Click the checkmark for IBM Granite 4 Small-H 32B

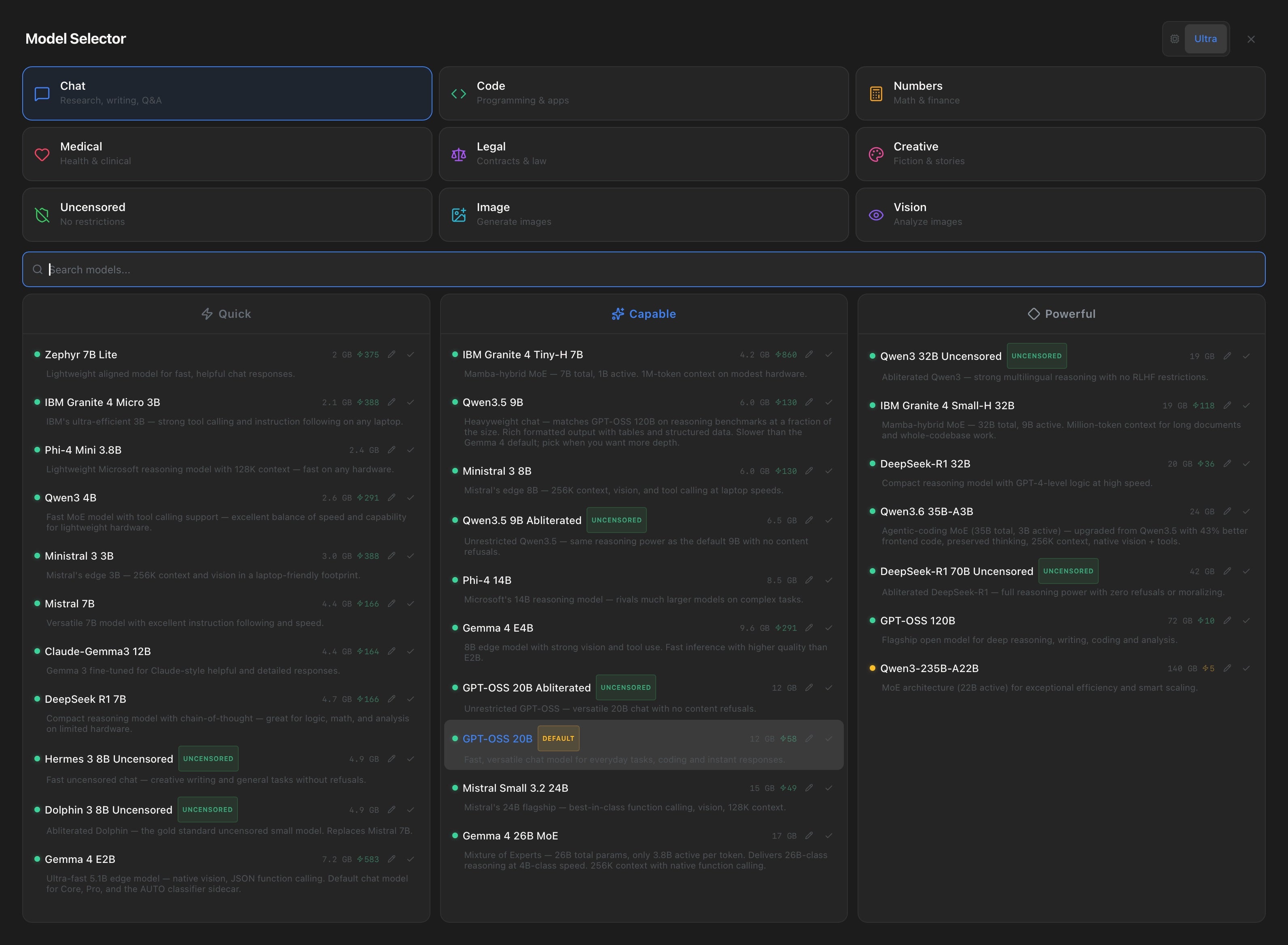click(1246, 406)
